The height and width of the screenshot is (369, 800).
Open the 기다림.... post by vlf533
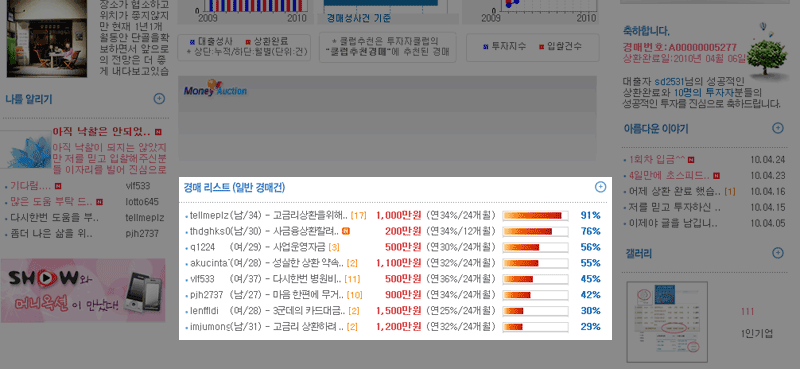pos(31,186)
